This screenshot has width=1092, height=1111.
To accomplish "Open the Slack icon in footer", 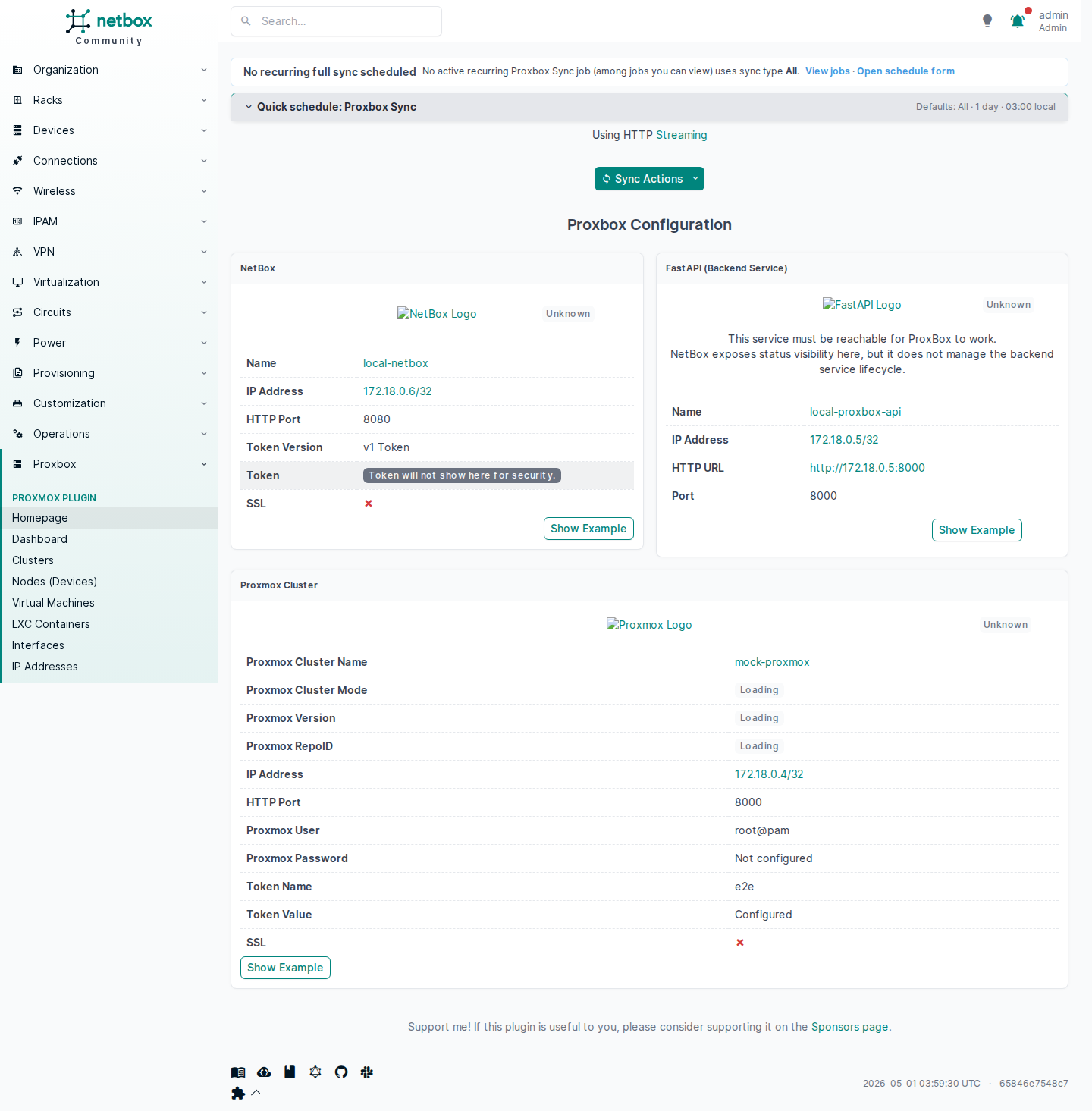I will (x=367, y=1072).
